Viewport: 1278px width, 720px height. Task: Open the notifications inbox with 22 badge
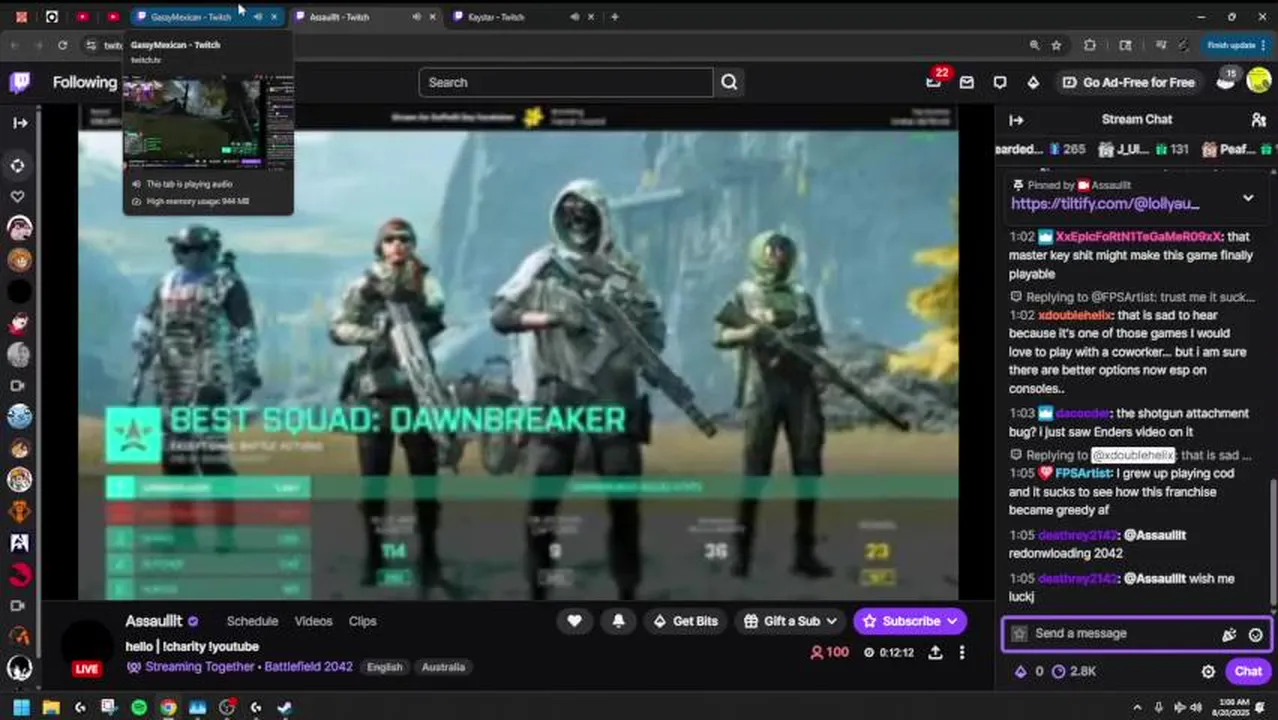[933, 82]
